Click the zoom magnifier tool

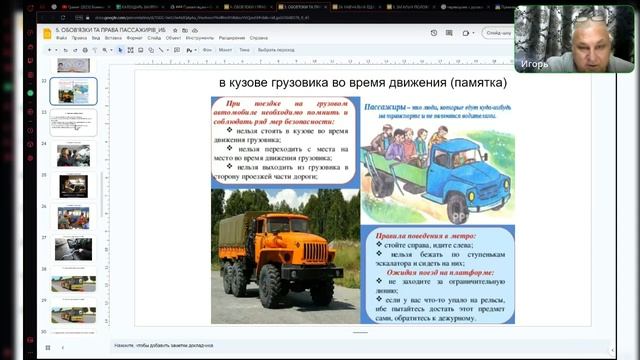(105, 50)
